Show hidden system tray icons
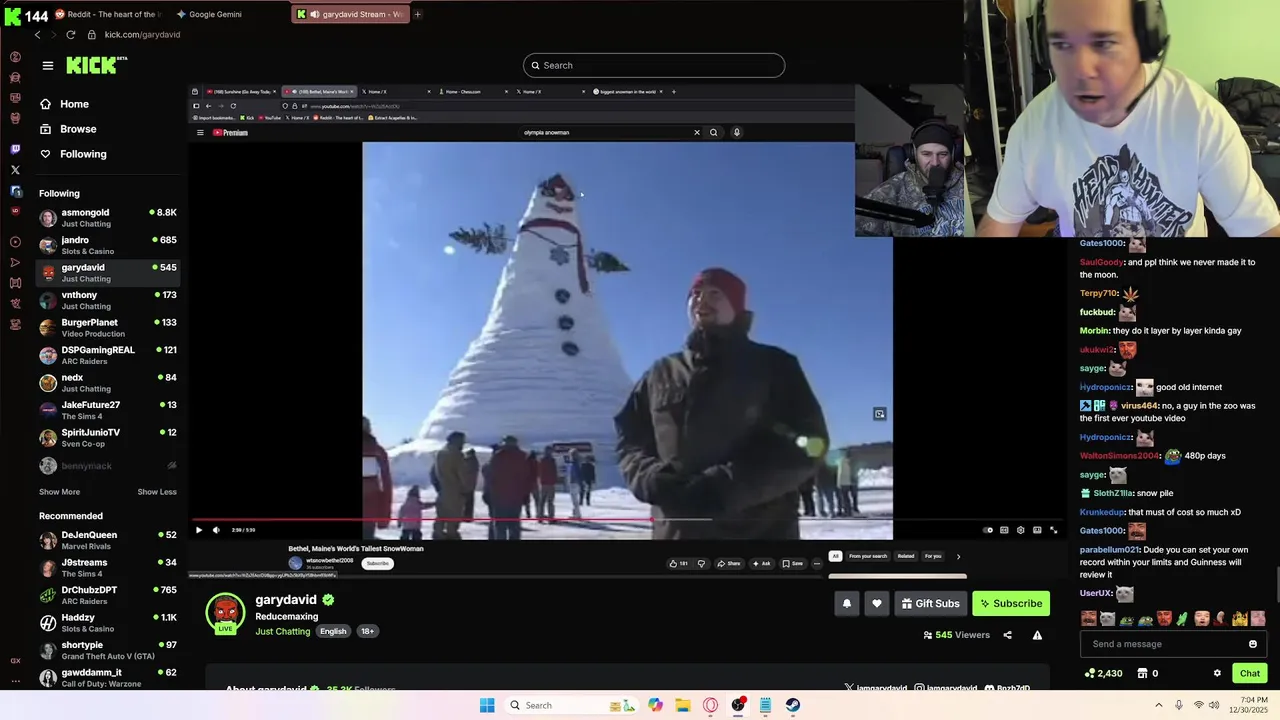The height and width of the screenshot is (720, 1280). tap(1159, 705)
